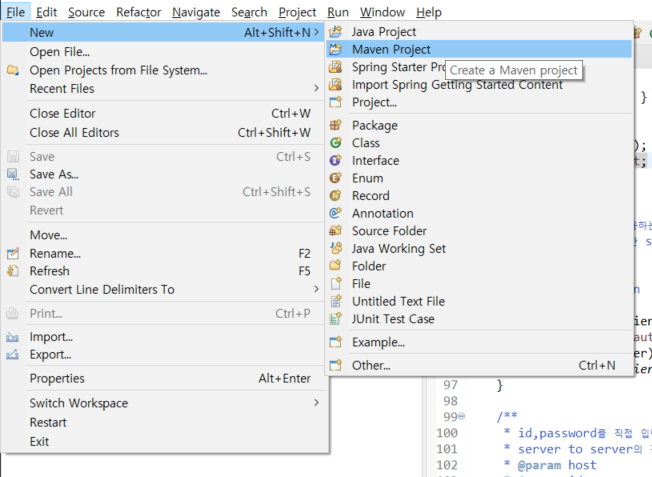Click the Spring Starter Project icon
The image size is (652, 477).
click(336, 67)
